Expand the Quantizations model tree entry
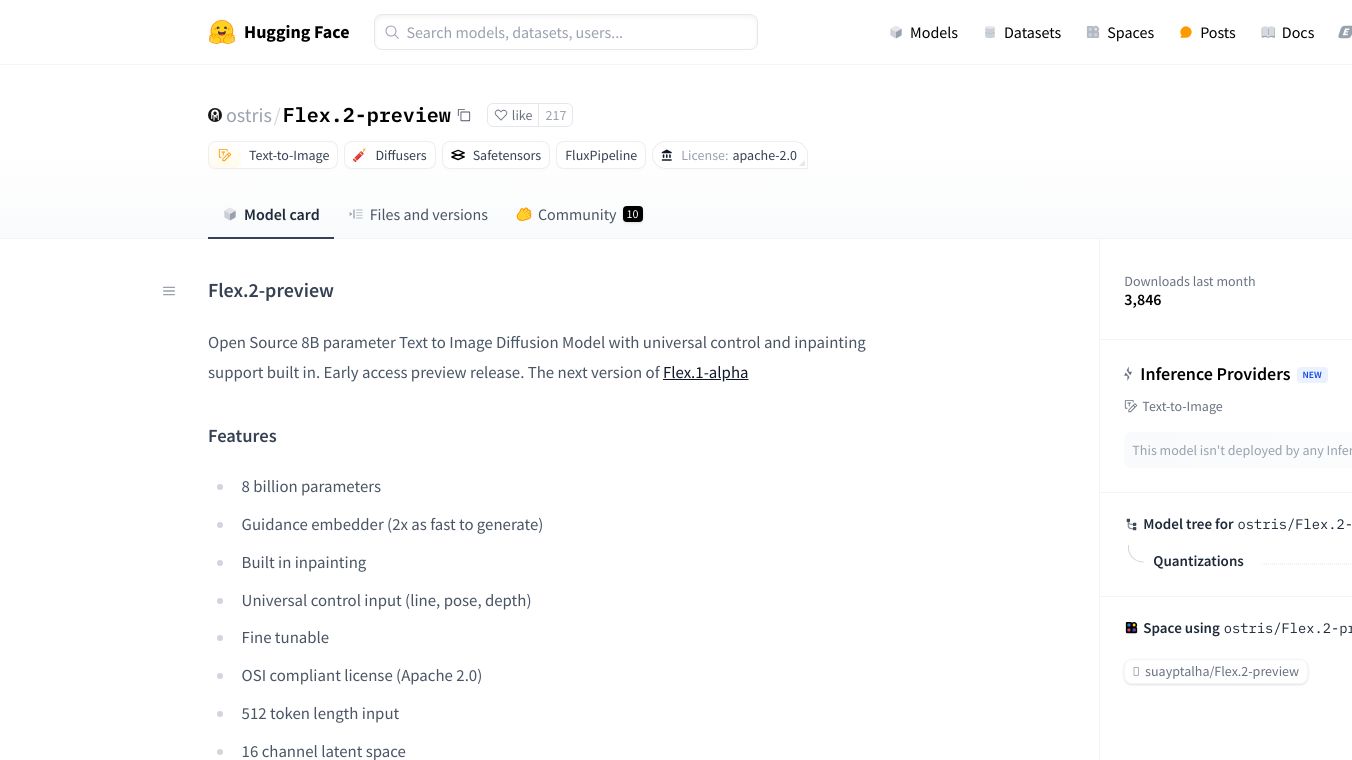The height and width of the screenshot is (760, 1352). 1198,561
